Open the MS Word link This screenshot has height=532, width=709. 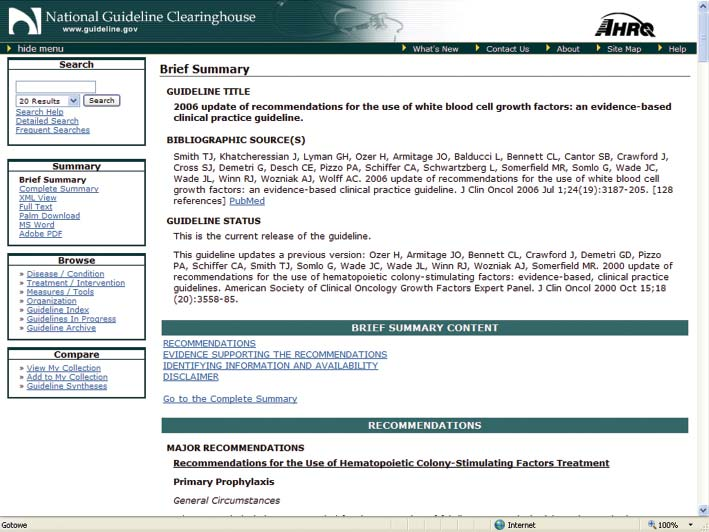click(x=37, y=225)
